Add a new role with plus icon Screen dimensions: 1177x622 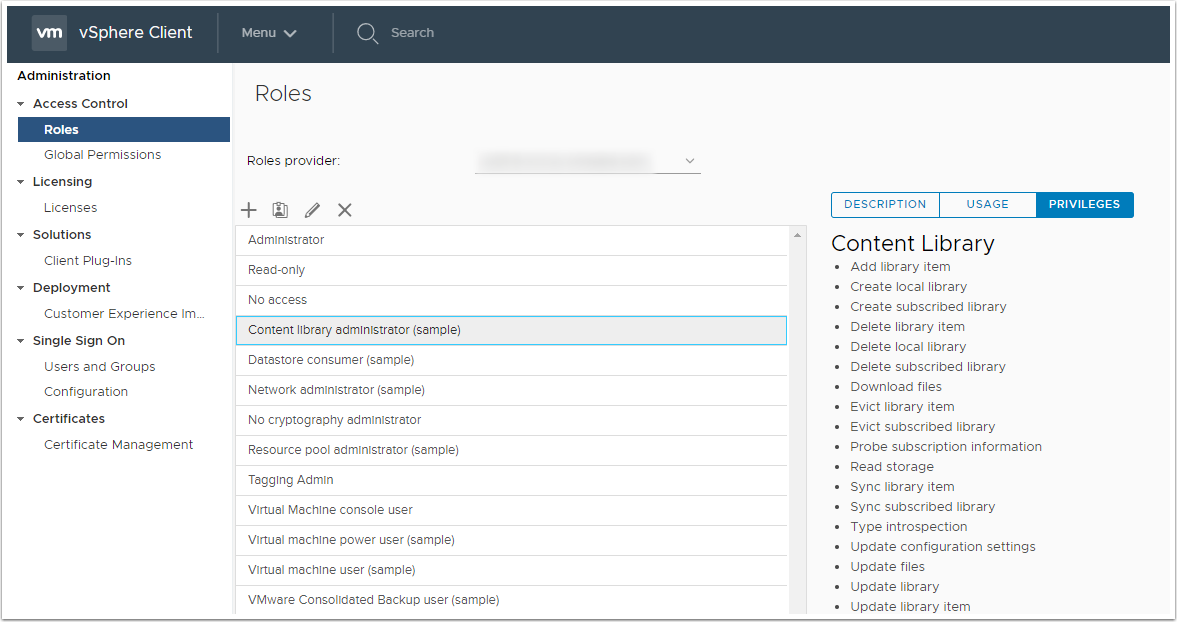248,210
